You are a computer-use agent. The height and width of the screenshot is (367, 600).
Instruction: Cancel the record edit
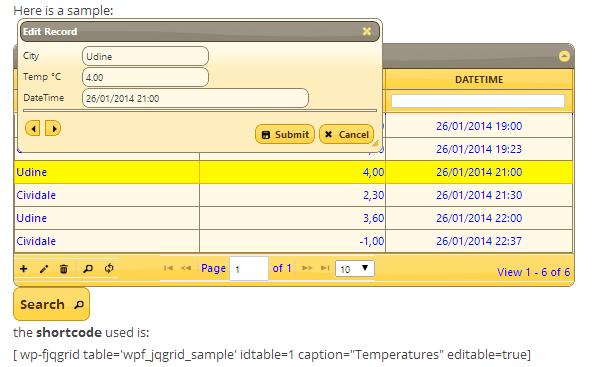(x=346, y=134)
